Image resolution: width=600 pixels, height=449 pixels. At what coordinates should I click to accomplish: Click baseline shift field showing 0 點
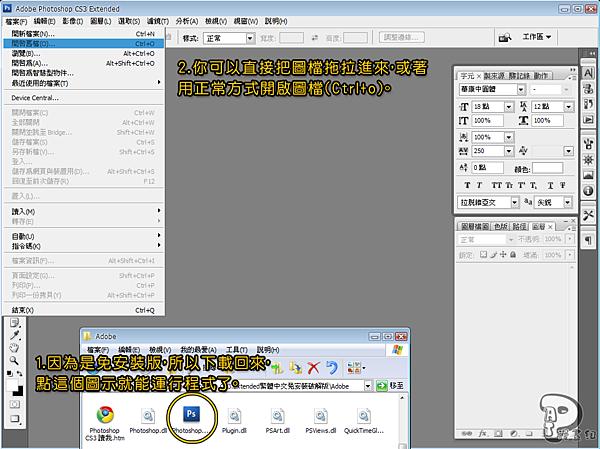coord(487,167)
